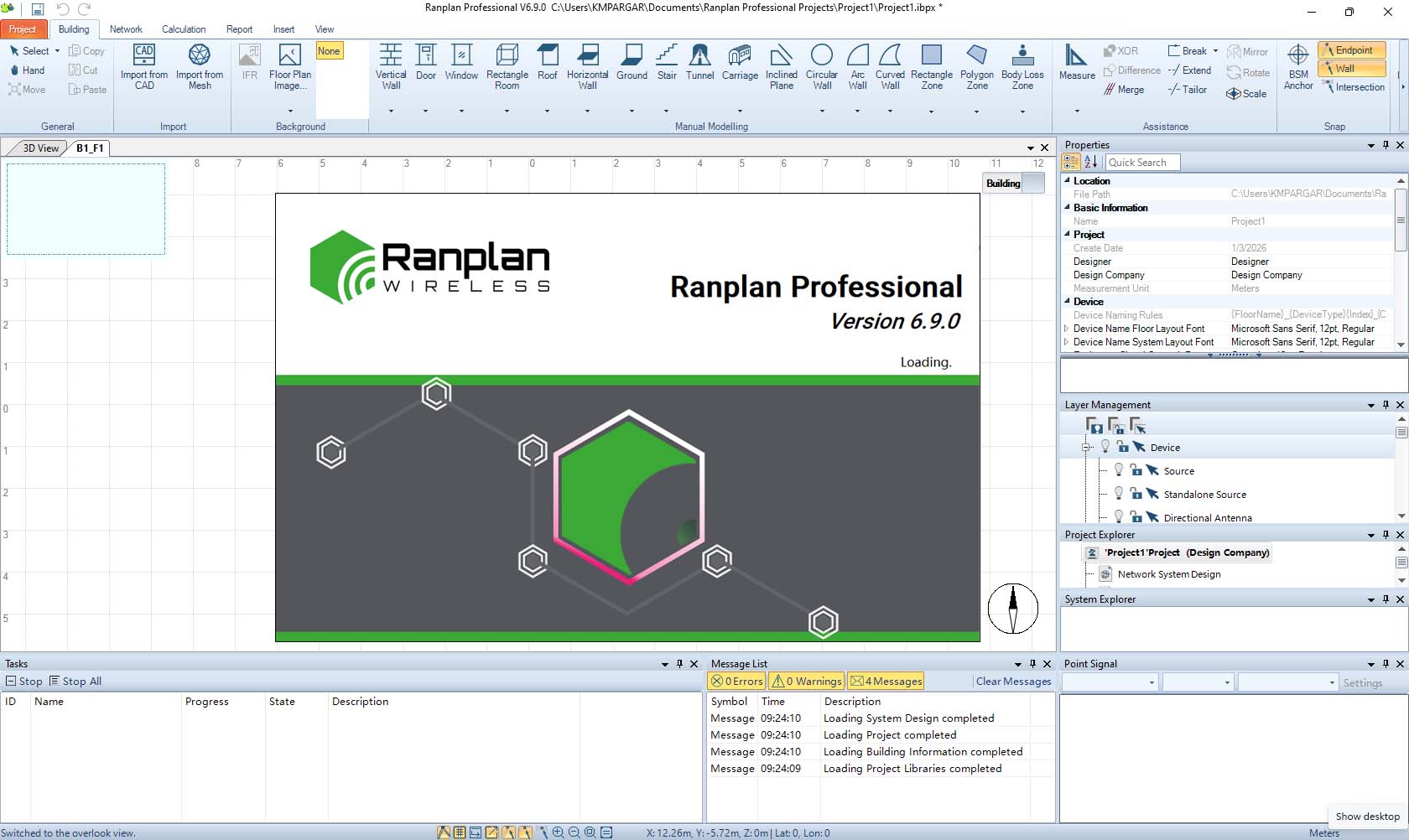The height and width of the screenshot is (840, 1409).
Task: Toggle lock on Standalone Source layer
Action: (1136, 494)
